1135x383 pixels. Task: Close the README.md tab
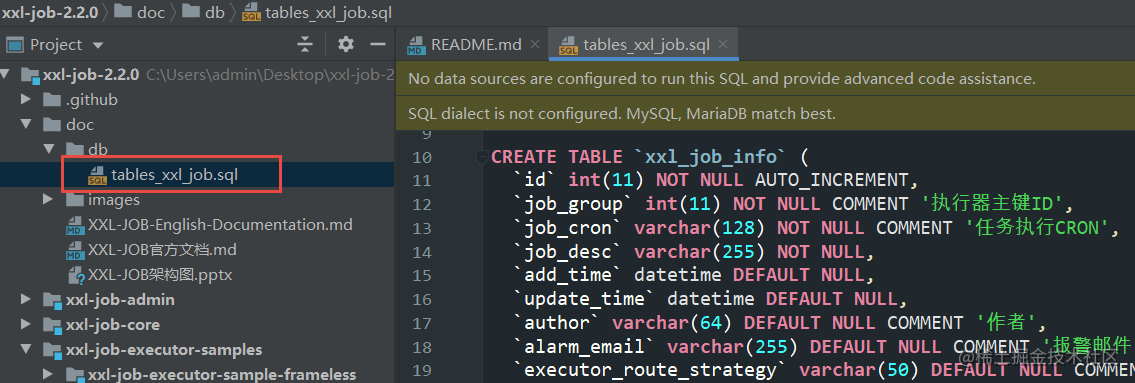pos(535,44)
